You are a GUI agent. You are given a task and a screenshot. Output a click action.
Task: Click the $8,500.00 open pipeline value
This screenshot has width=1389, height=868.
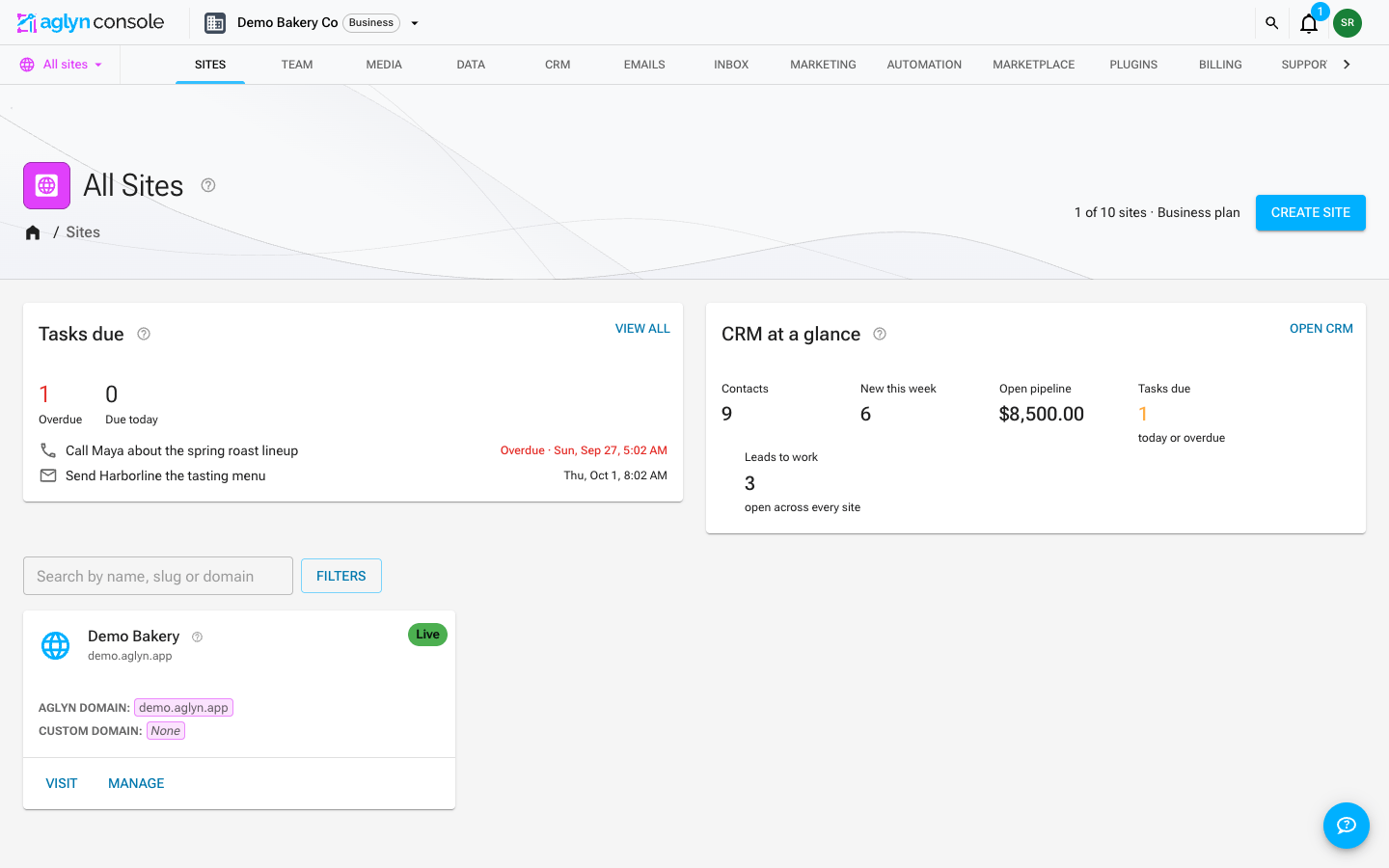point(1042,414)
